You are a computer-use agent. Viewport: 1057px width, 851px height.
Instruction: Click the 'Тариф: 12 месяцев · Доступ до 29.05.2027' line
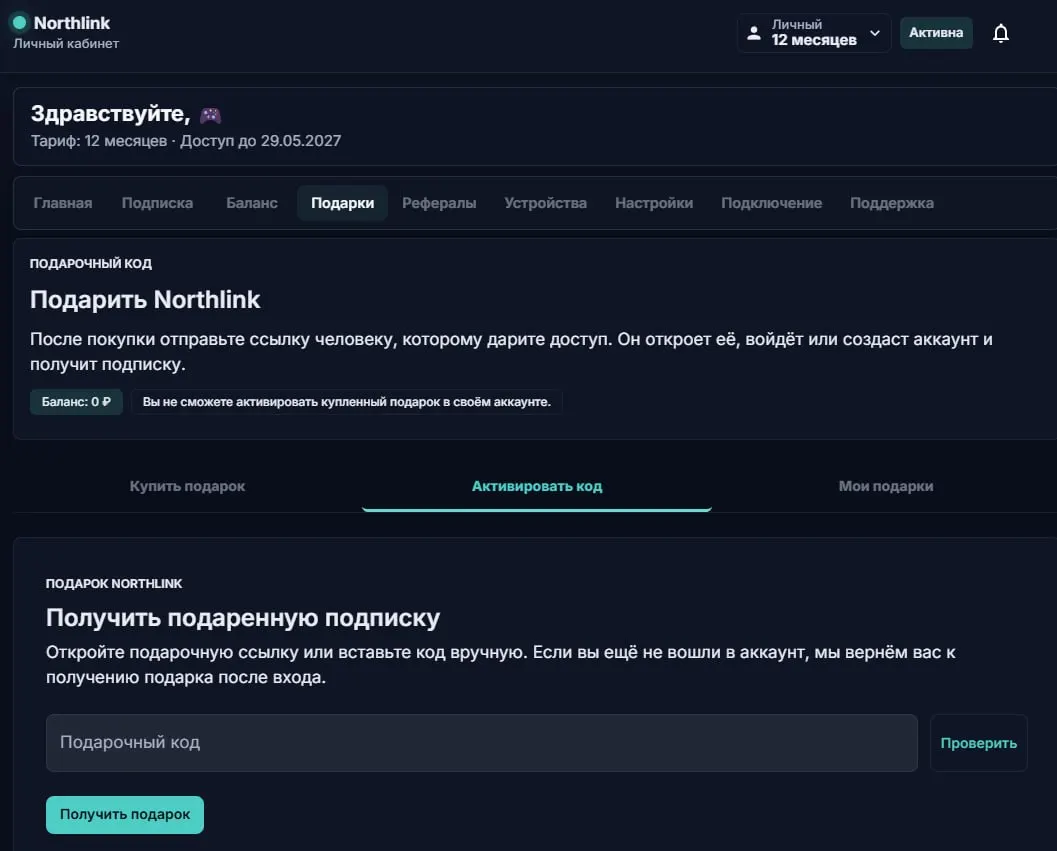pyautogui.click(x=186, y=141)
